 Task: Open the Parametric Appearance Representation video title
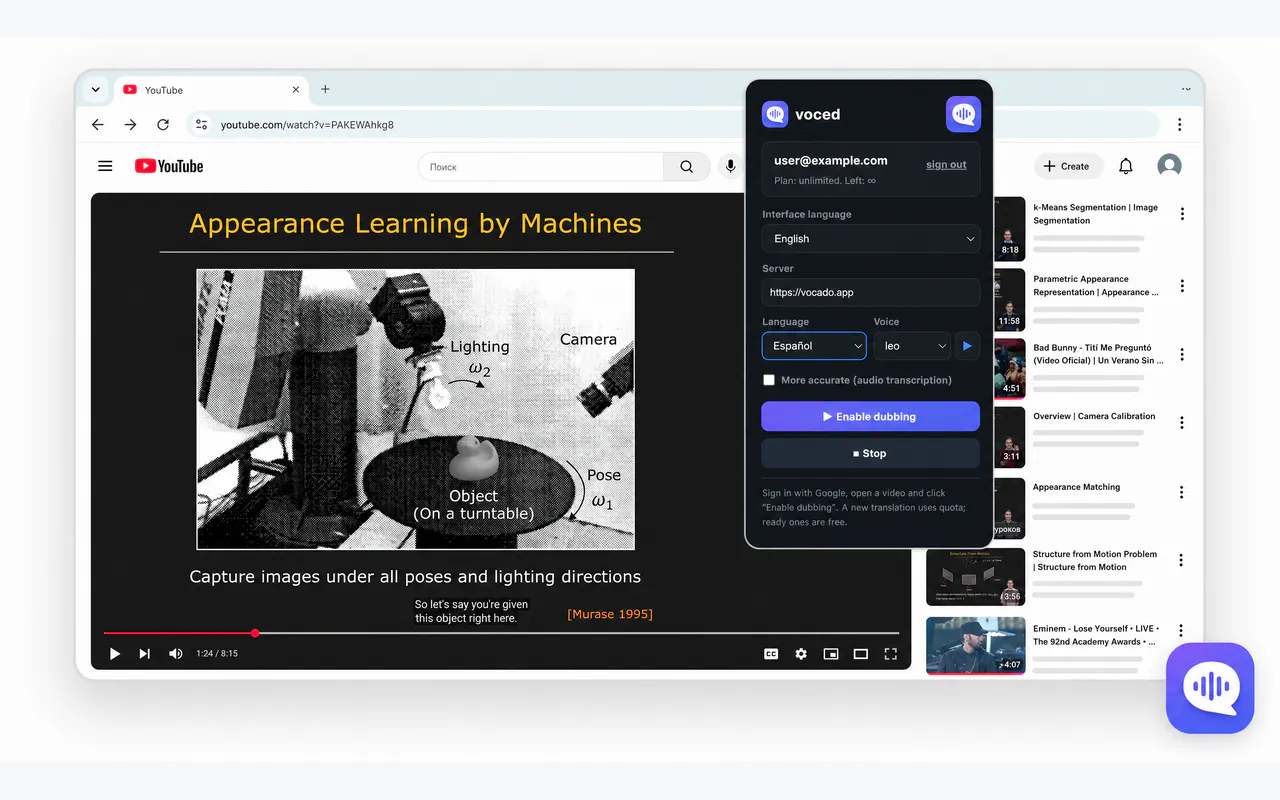click(x=1096, y=286)
